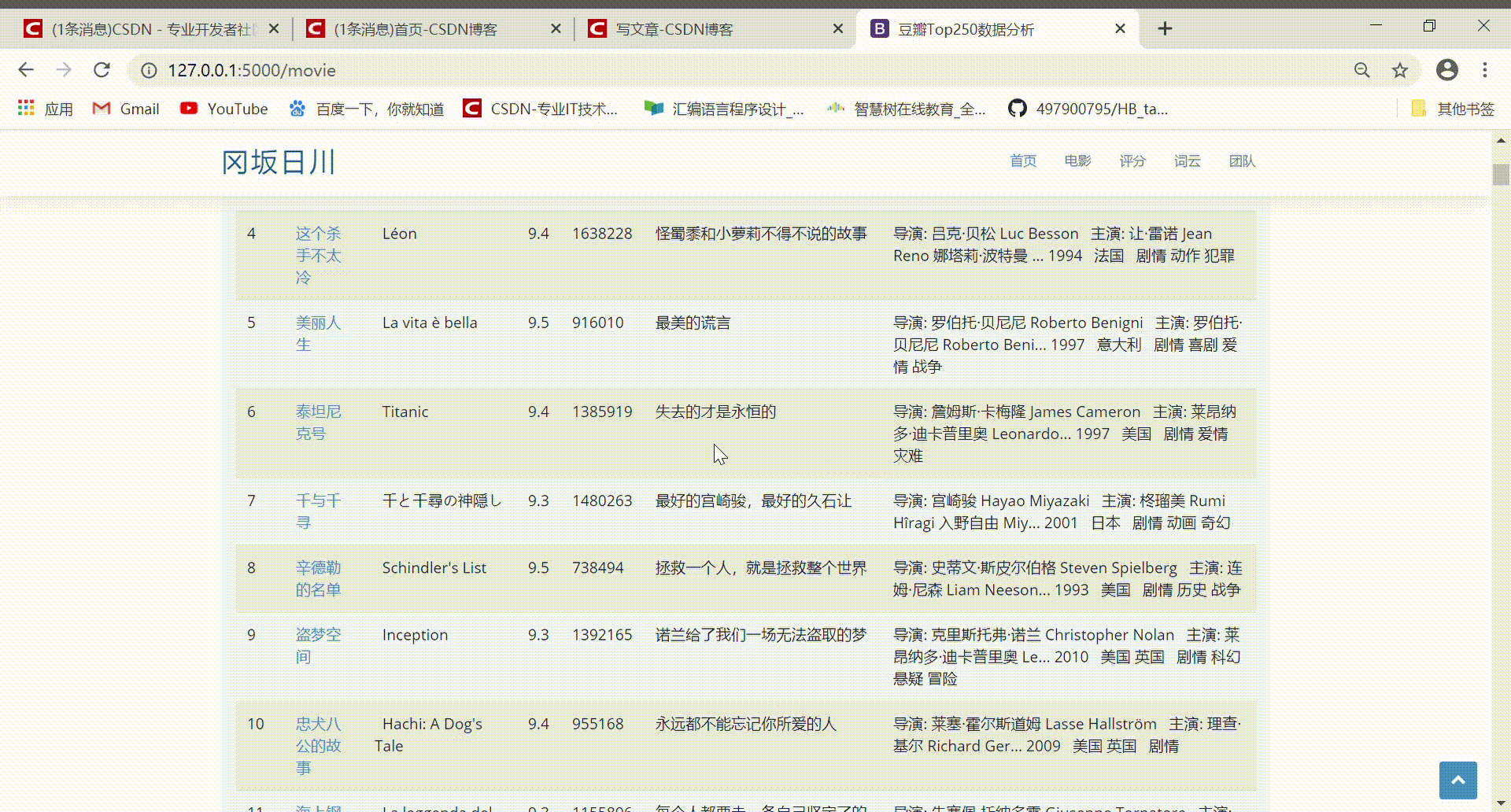This screenshot has height=812, width=1511.
Task: Open the Chrome three-dot menu
Action: pos(1485,70)
